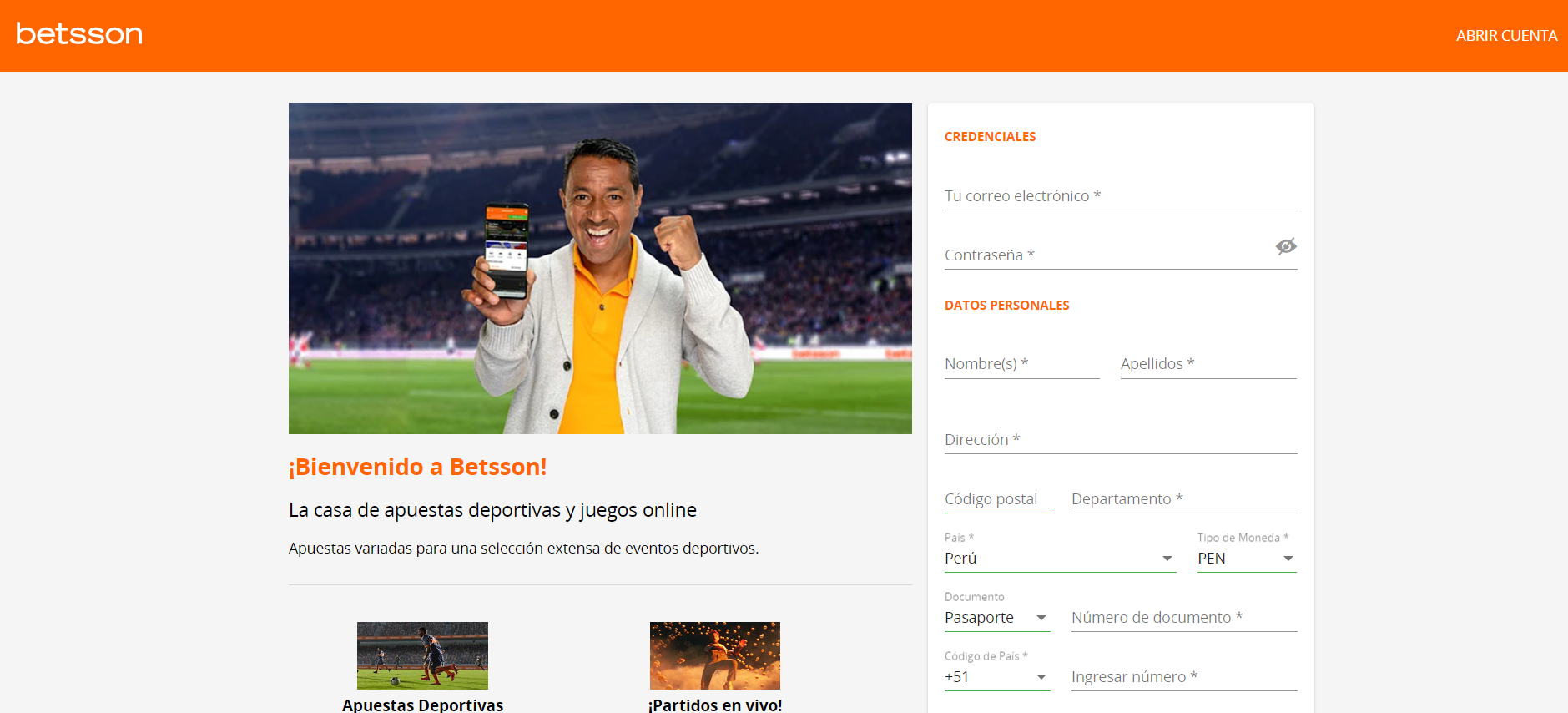Open the ABRIR CUENTA link
Image resolution: width=1568 pixels, height=713 pixels.
pyautogui.click(x=1506, y=36)
